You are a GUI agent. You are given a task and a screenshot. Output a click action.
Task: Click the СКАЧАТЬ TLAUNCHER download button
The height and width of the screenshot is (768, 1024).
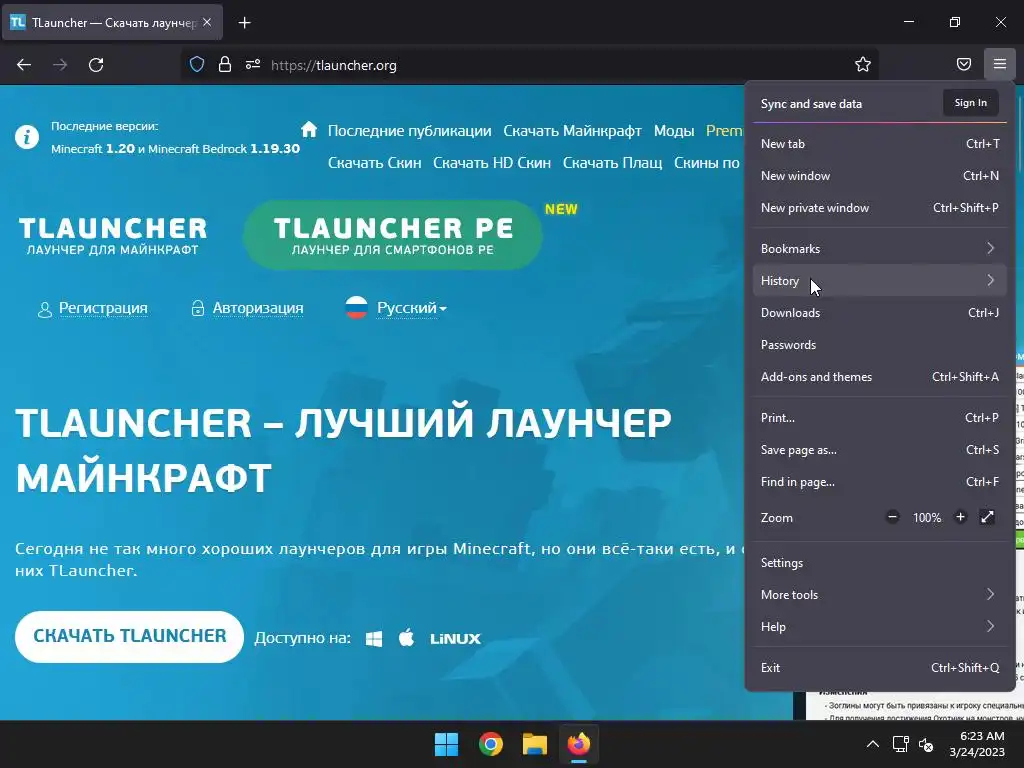tap(129, 637)
